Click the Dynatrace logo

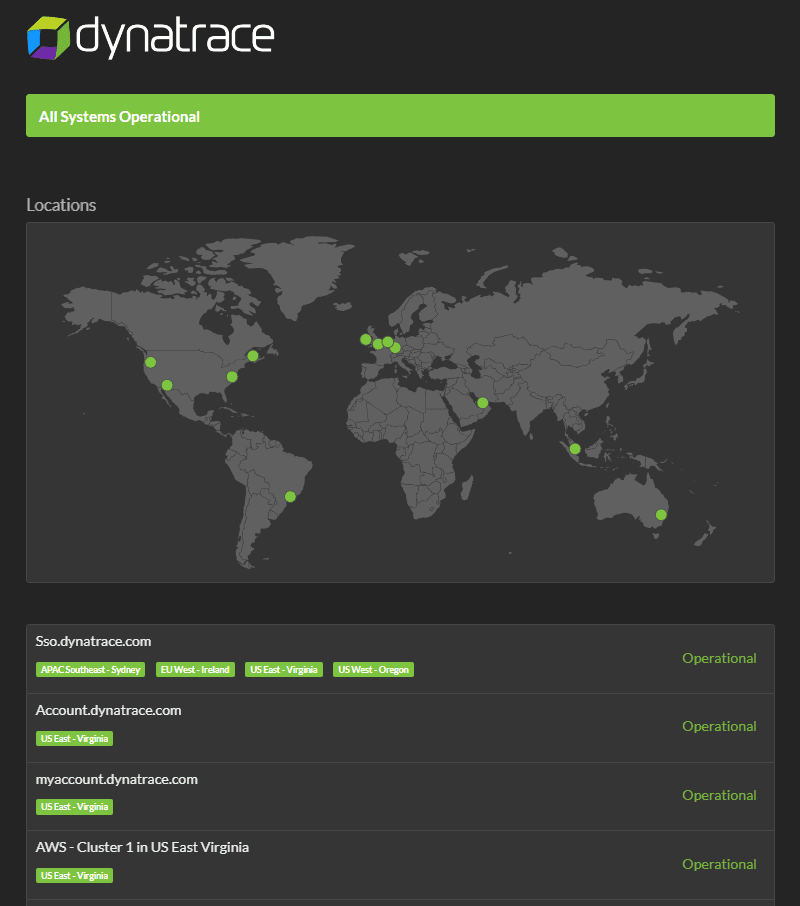150,38
